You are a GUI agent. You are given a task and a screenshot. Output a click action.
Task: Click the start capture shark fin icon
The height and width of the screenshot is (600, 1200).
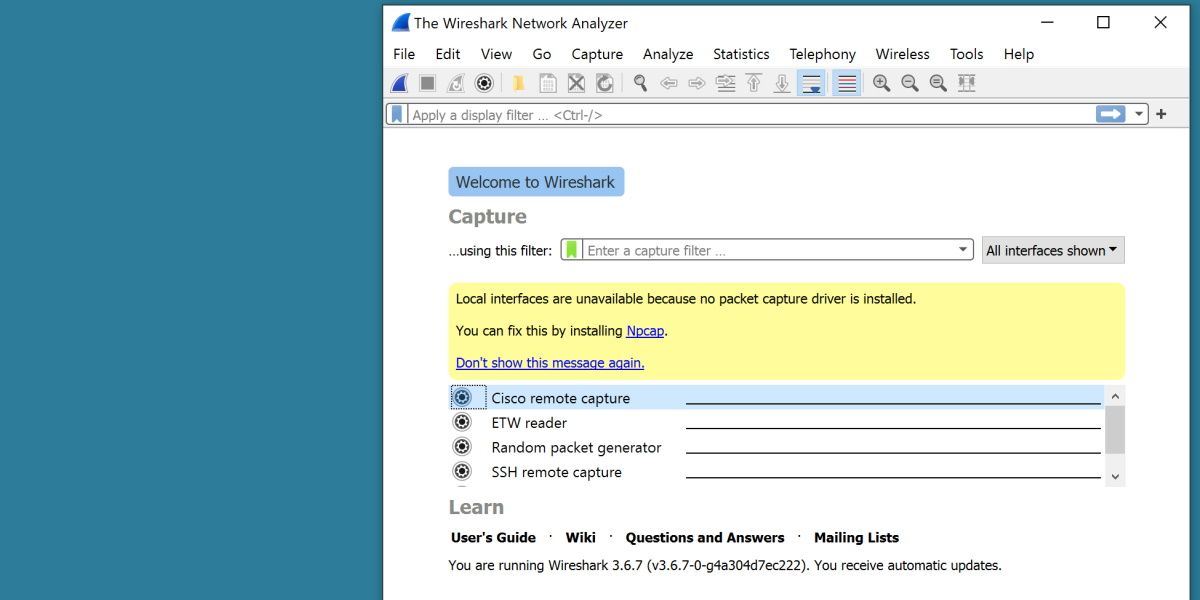(x=399, y=83)
